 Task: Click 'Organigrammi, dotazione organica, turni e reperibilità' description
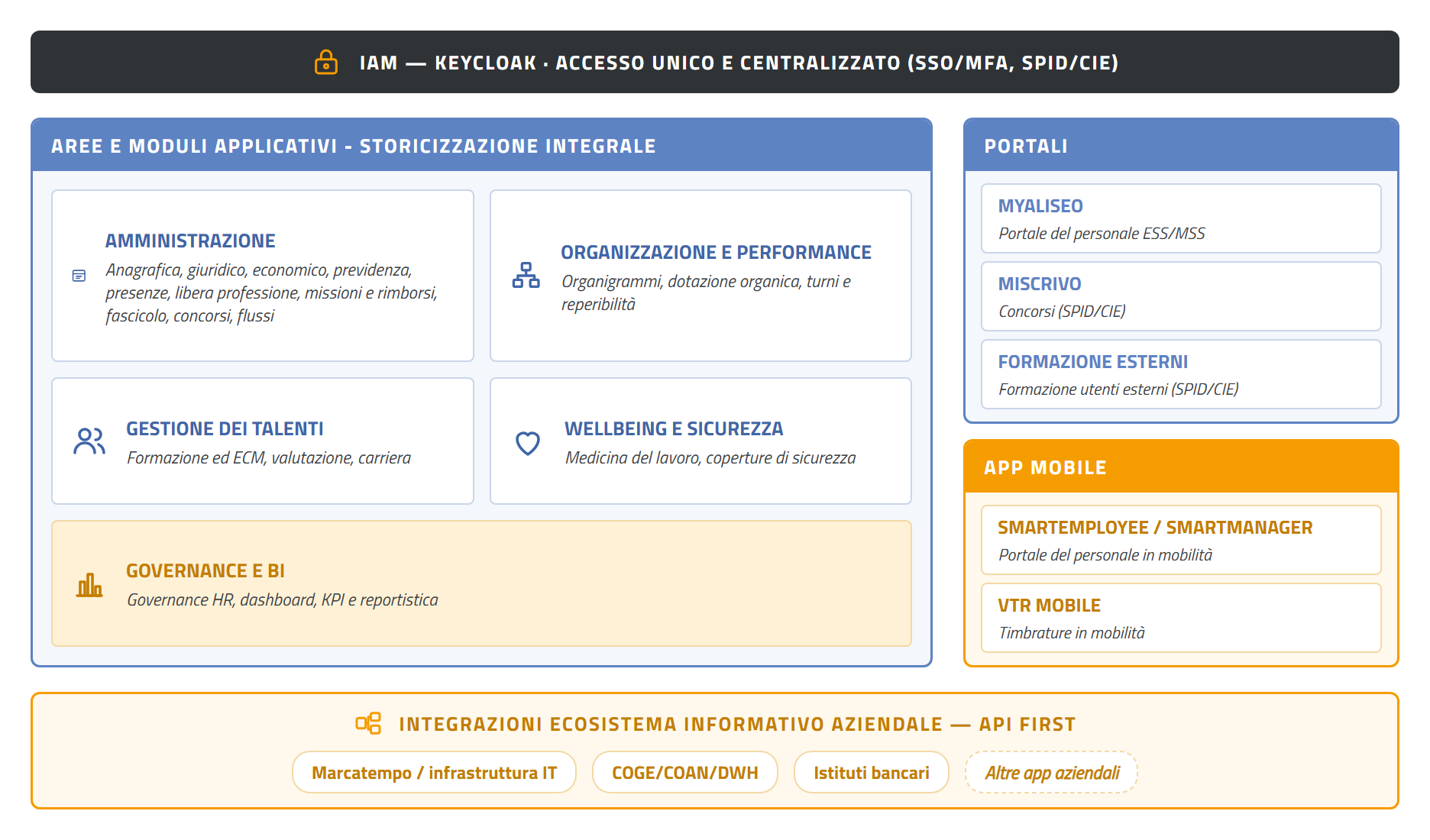click(x=706, y=292)
